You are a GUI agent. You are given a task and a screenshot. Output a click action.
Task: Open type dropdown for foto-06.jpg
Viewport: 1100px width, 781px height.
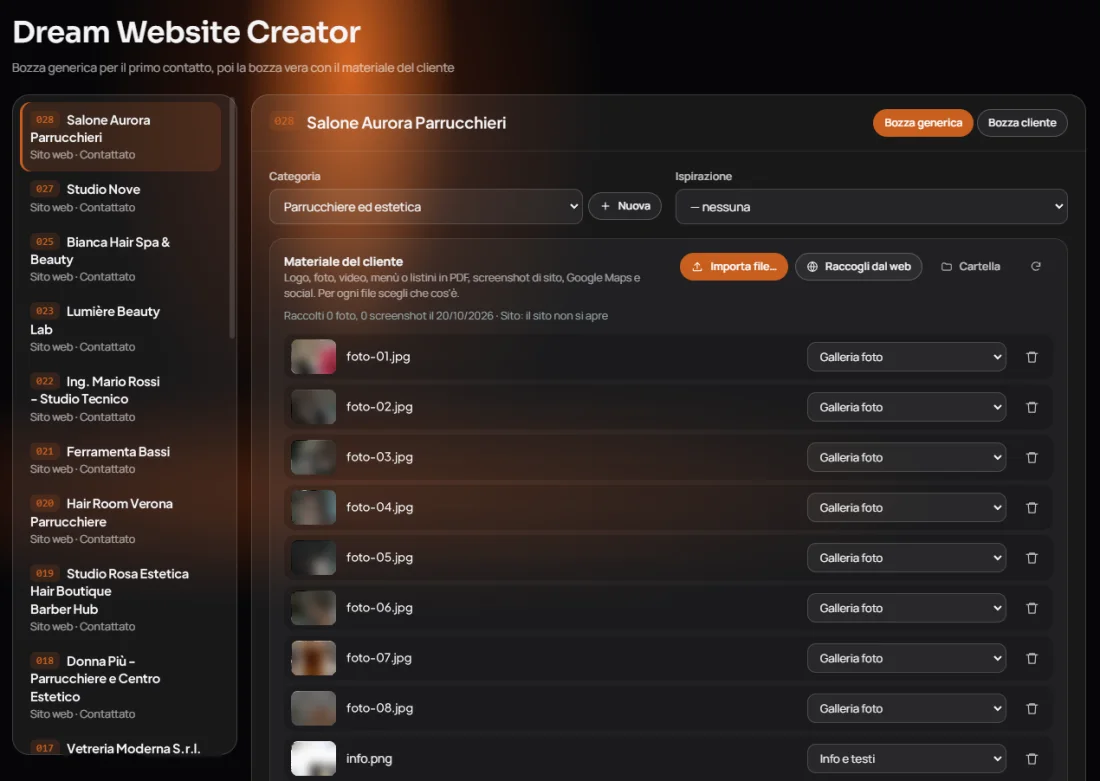(x=906, y=608)
